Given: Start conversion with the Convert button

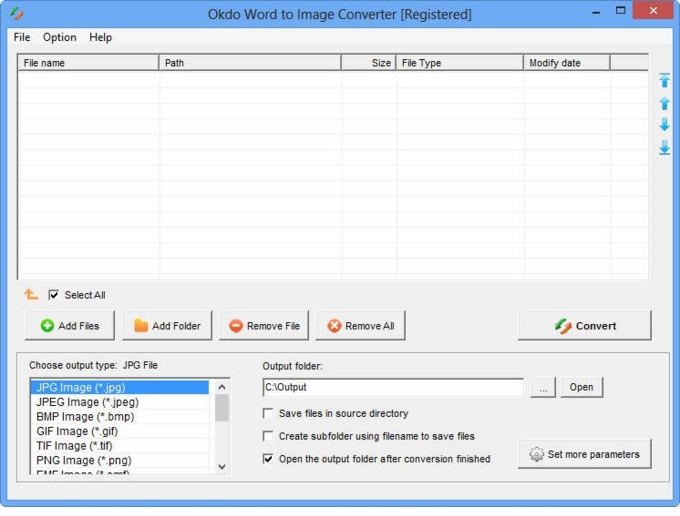Looking at the screenshot, I should click(585, 326).
